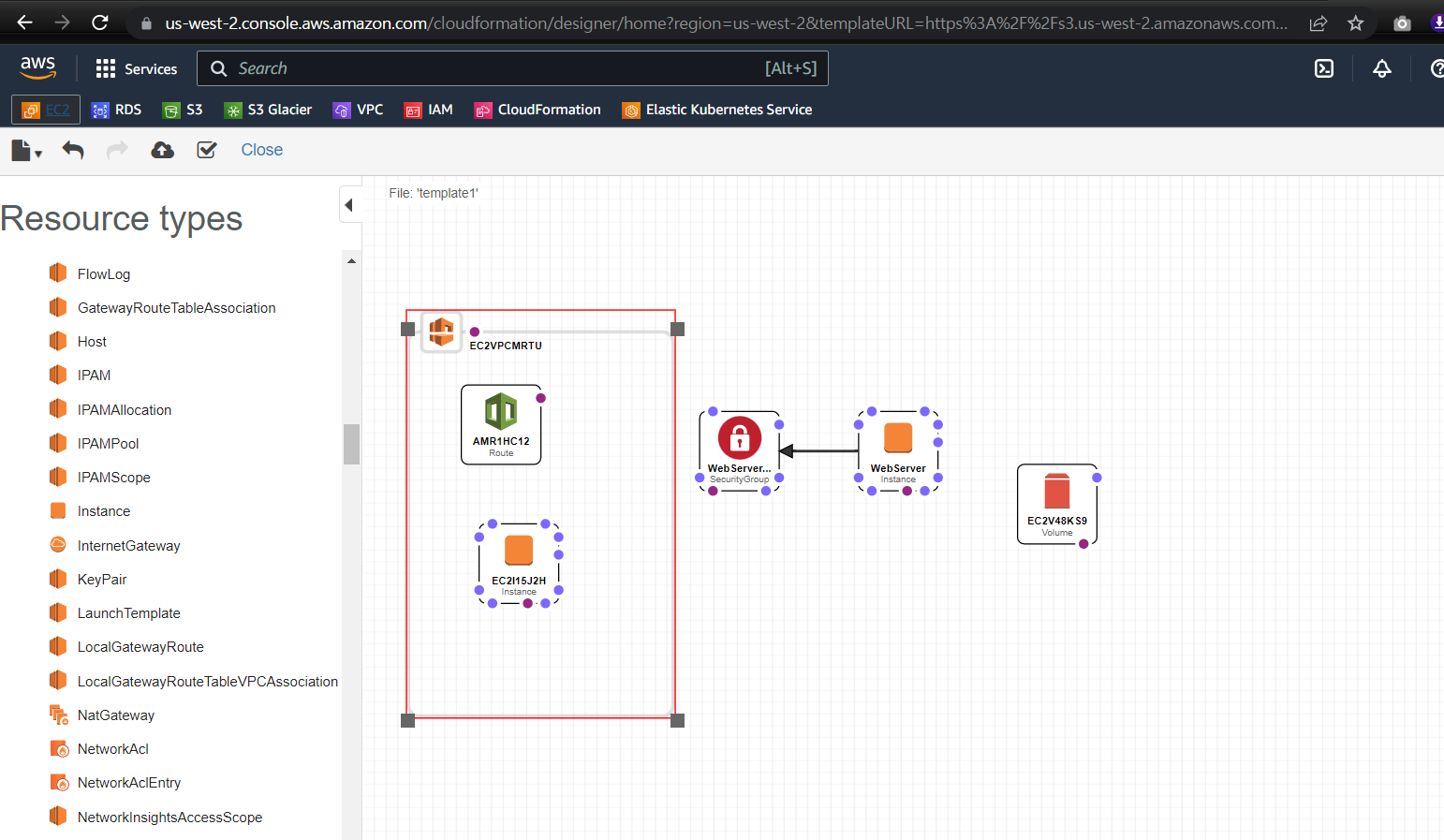Open VPC service shortcut
Screen dimensions: 1444x840
click(x=358, y=110)
